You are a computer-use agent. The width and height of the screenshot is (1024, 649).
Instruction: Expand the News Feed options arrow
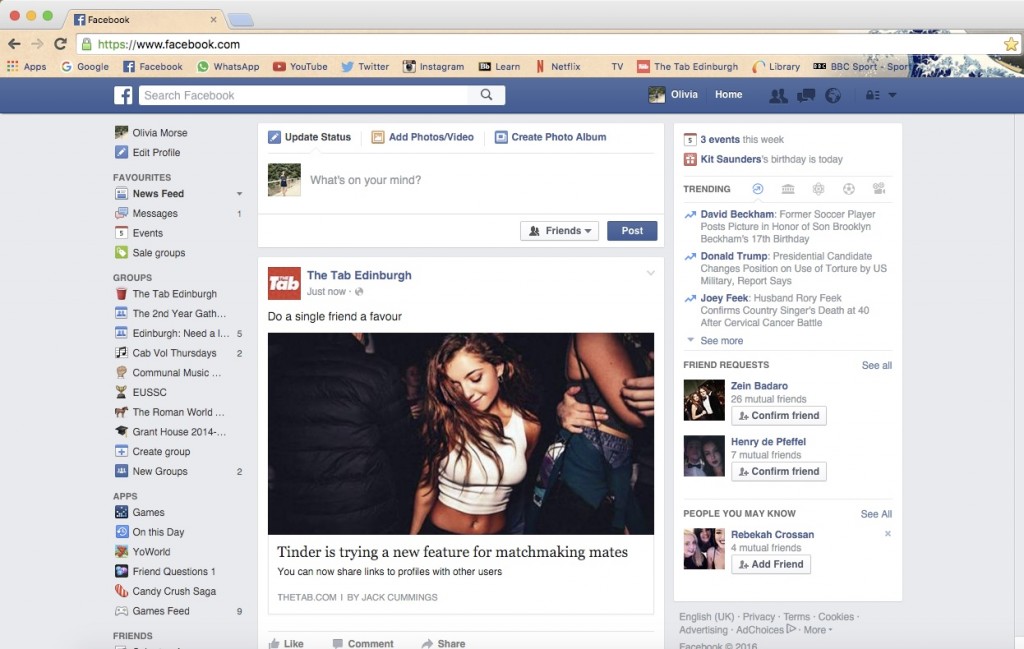click(x=239, y=194)
